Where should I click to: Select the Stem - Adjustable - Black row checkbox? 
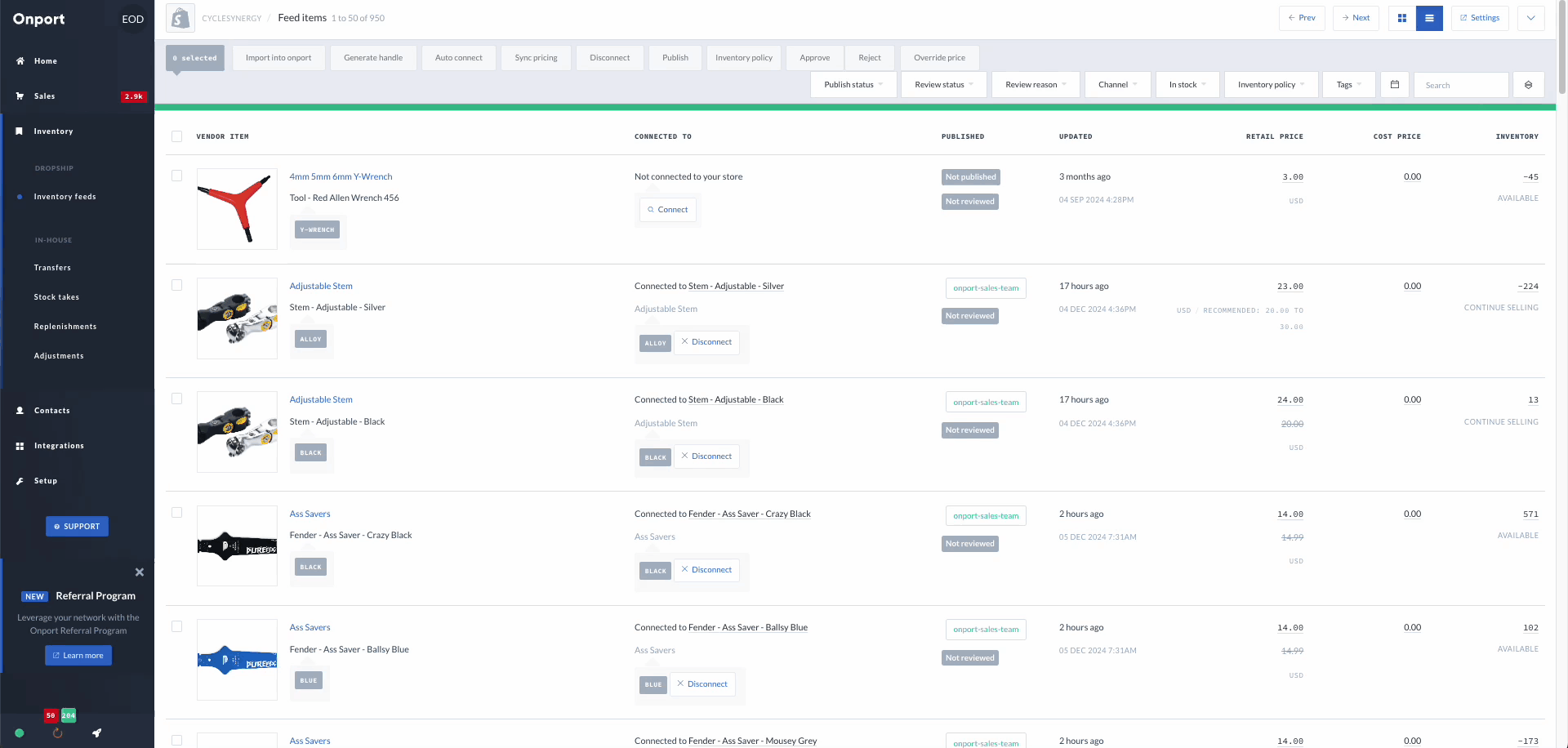176,398
